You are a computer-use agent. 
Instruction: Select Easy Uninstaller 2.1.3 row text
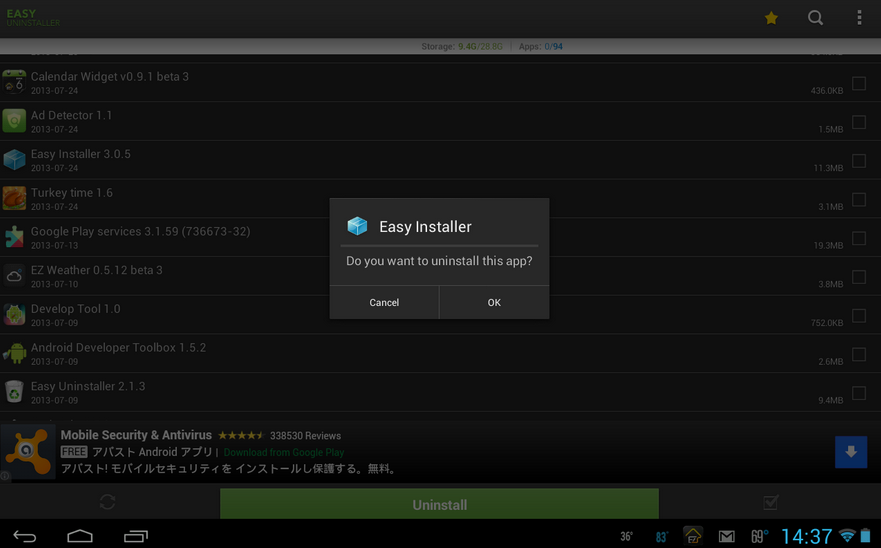pyautogui.click(x=88, y=387)
